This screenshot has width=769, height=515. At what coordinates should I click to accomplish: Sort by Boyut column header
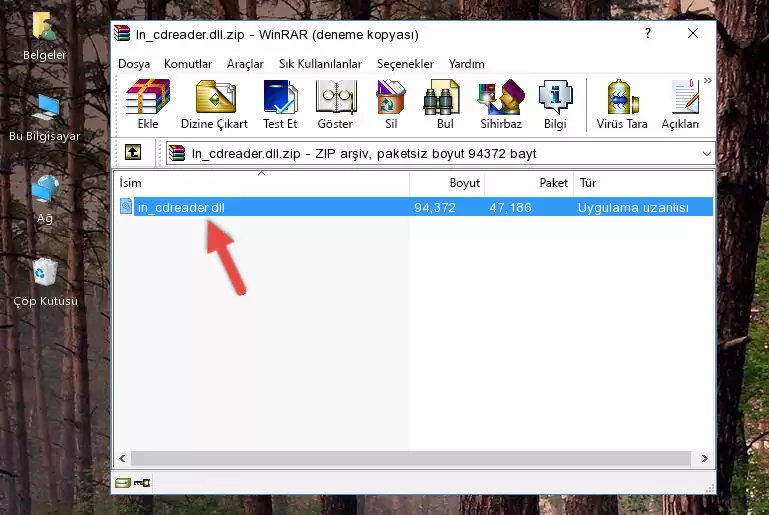447,183
